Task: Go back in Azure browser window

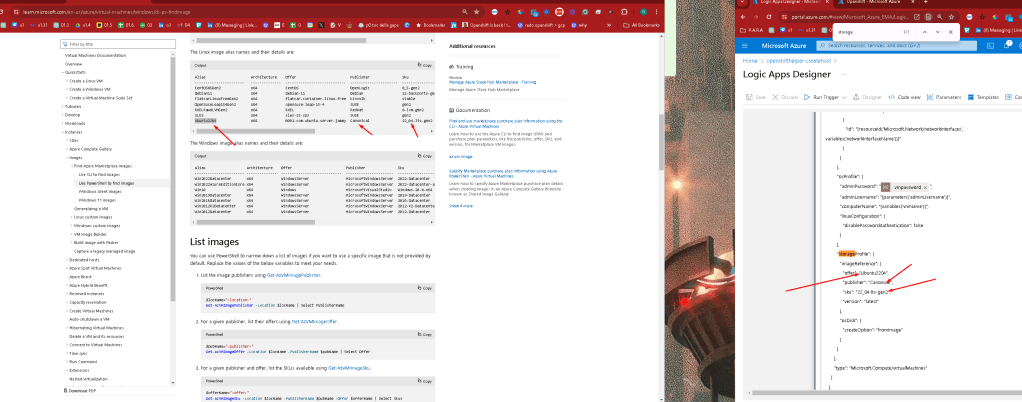Action: tap(744, 16)
